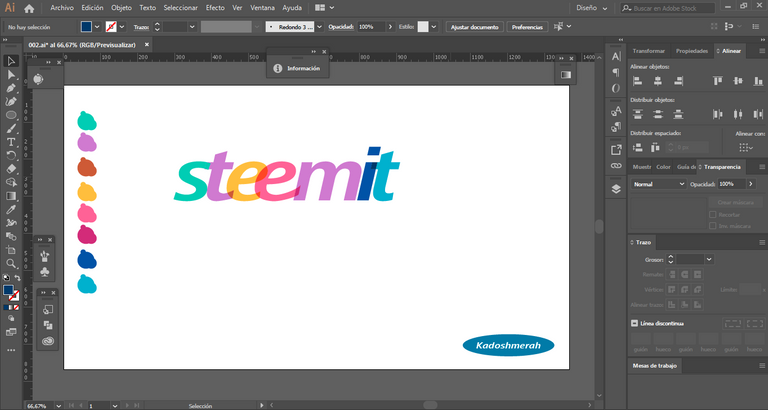Open Symbols panel club icon
The width and height of the screenshot is (768, 410).
coord(45,271)
